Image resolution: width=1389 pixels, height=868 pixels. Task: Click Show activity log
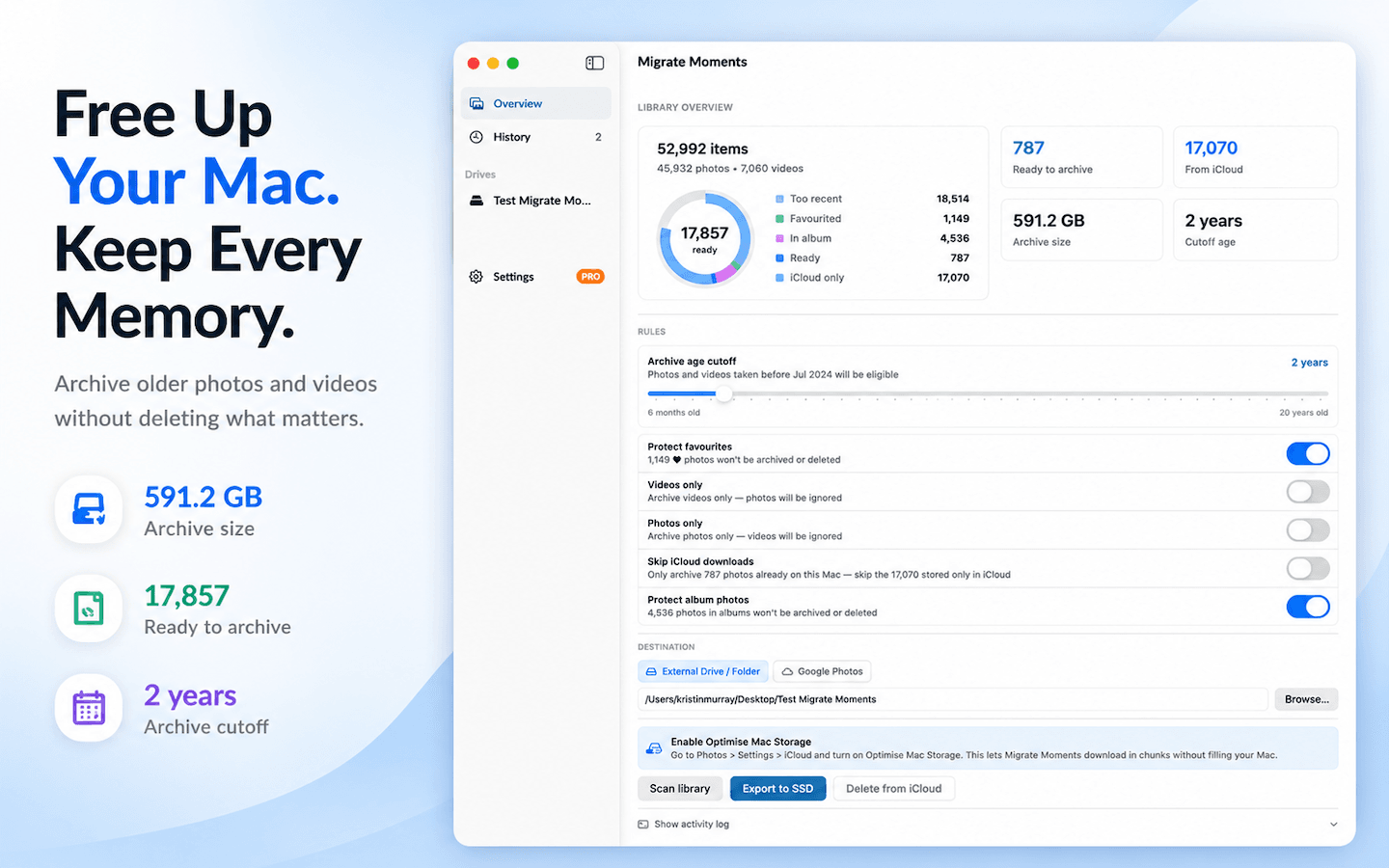pos(692,825)
